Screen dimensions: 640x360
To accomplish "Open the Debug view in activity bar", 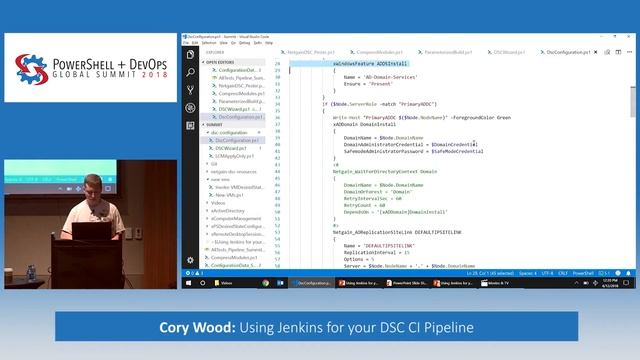I will (x=190, y=108).
